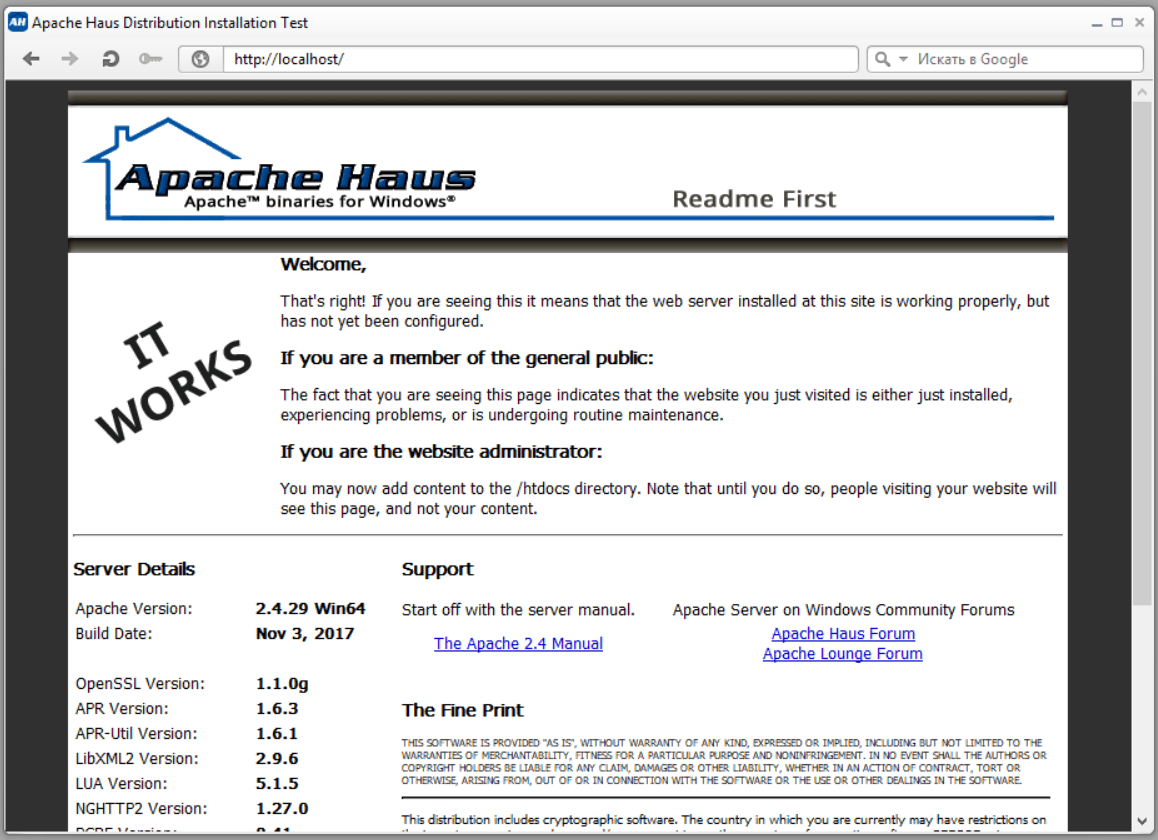Screen dimensions: 1158x840
Task: Click the LibXML2 version value 2.9.6
Action: (x=277, y=759)
